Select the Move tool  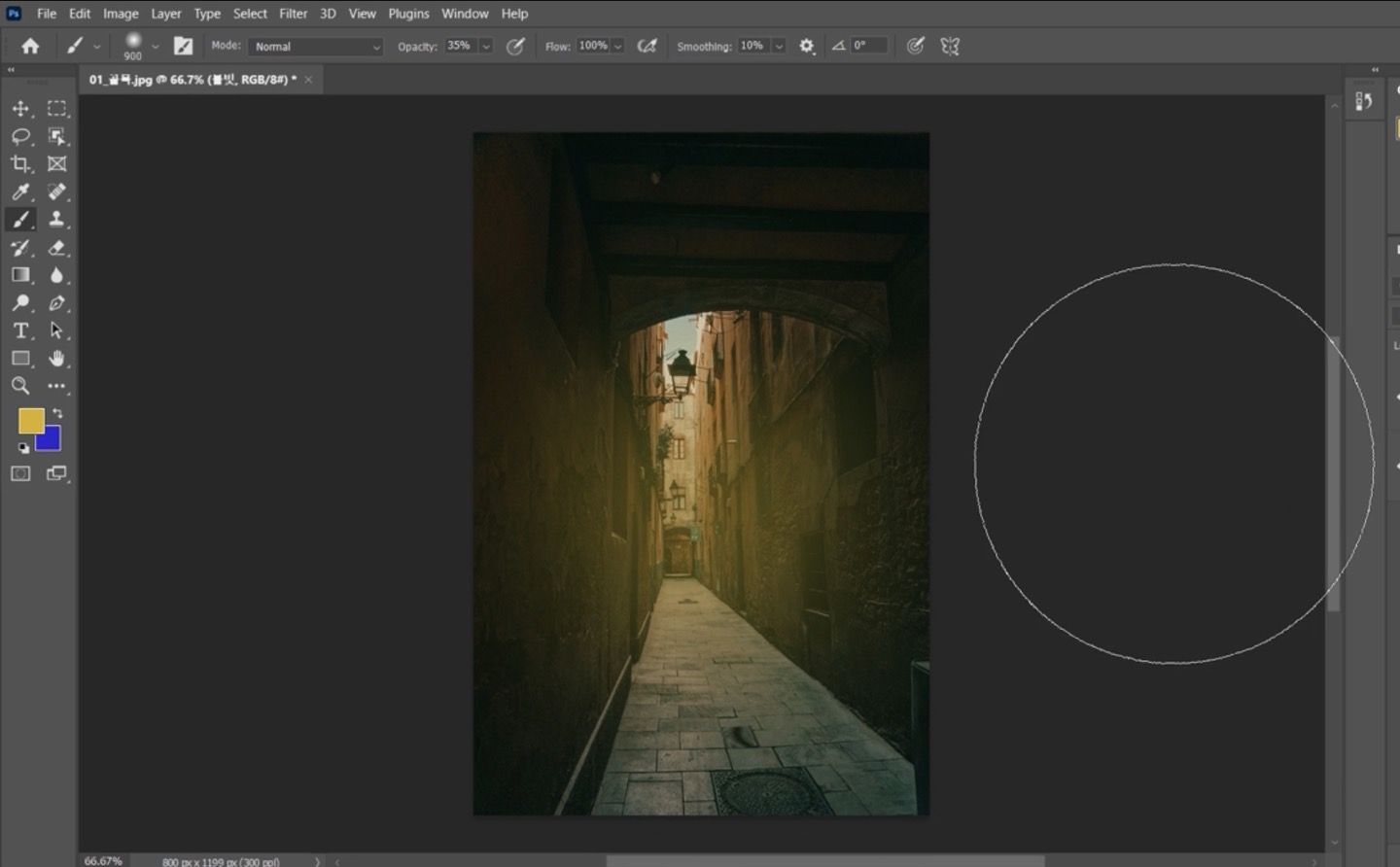(x=20, y=109)
